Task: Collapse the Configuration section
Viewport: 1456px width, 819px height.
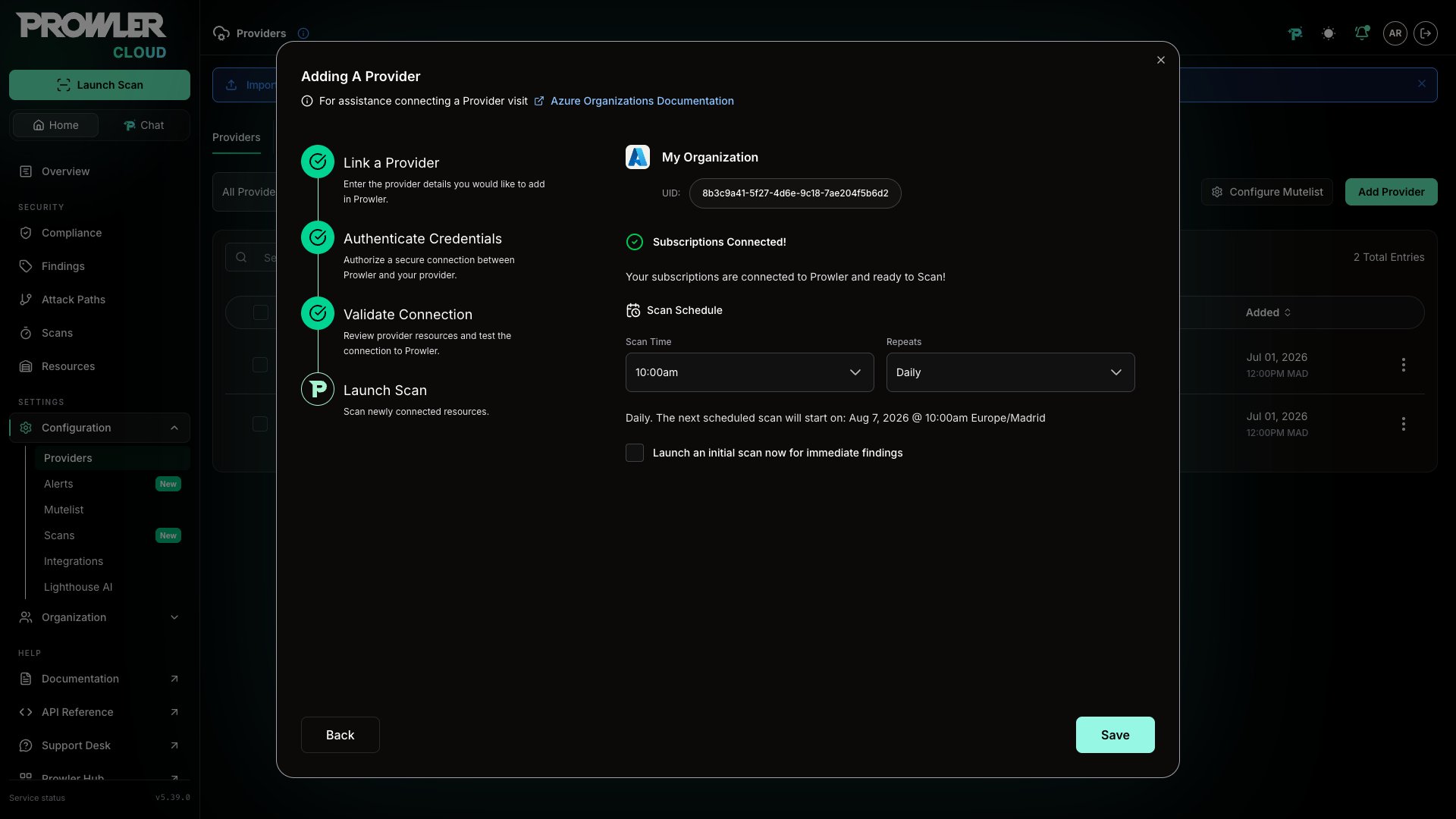Action: [x=99, y=428]
